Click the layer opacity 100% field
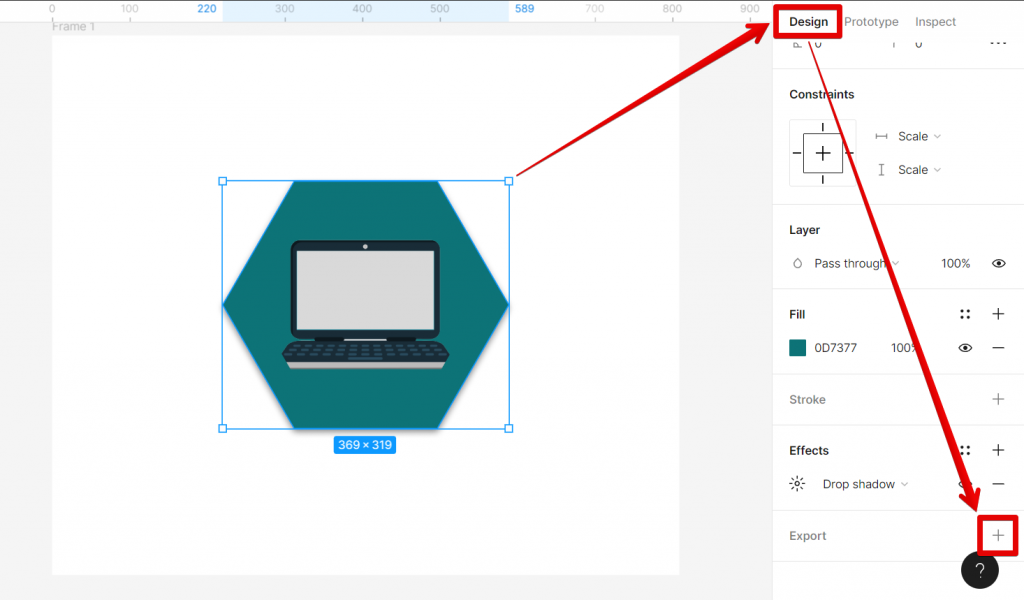1024x600 pixels. click(x=955, y=263)
